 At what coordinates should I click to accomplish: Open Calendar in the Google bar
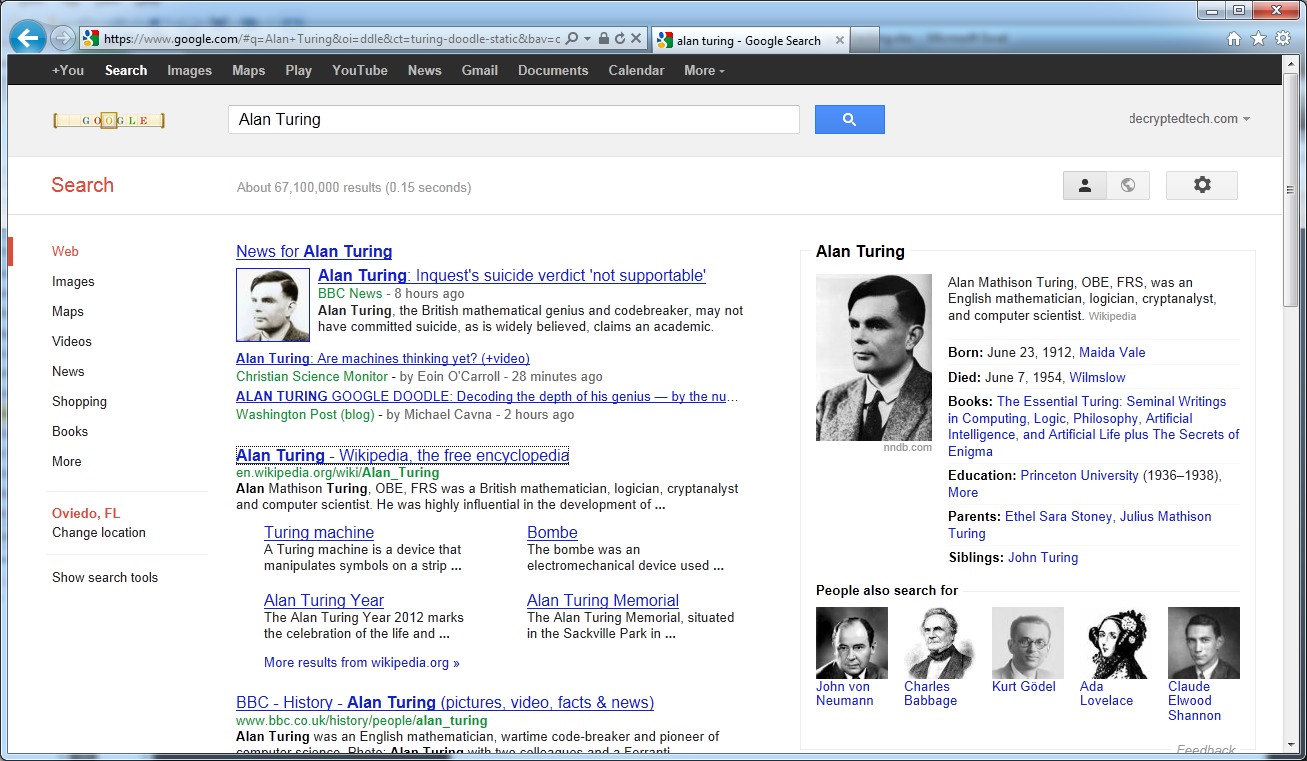636,70
